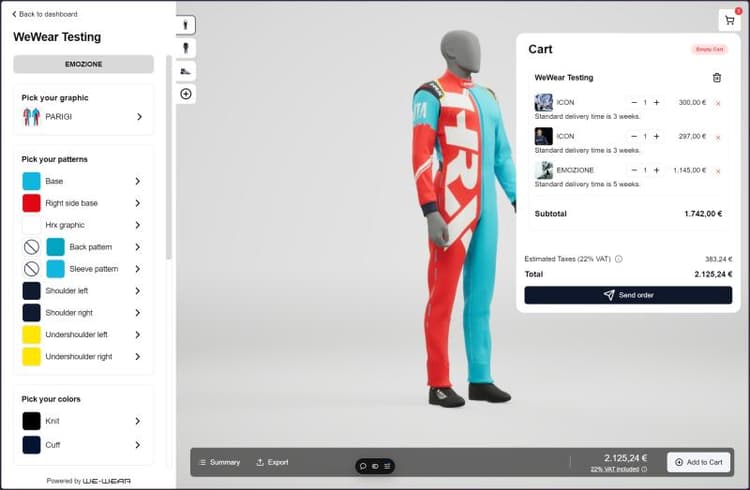Click the EMOZIONE model button
The width and height of the screenshot is (750, 490).
coord(83,64)
